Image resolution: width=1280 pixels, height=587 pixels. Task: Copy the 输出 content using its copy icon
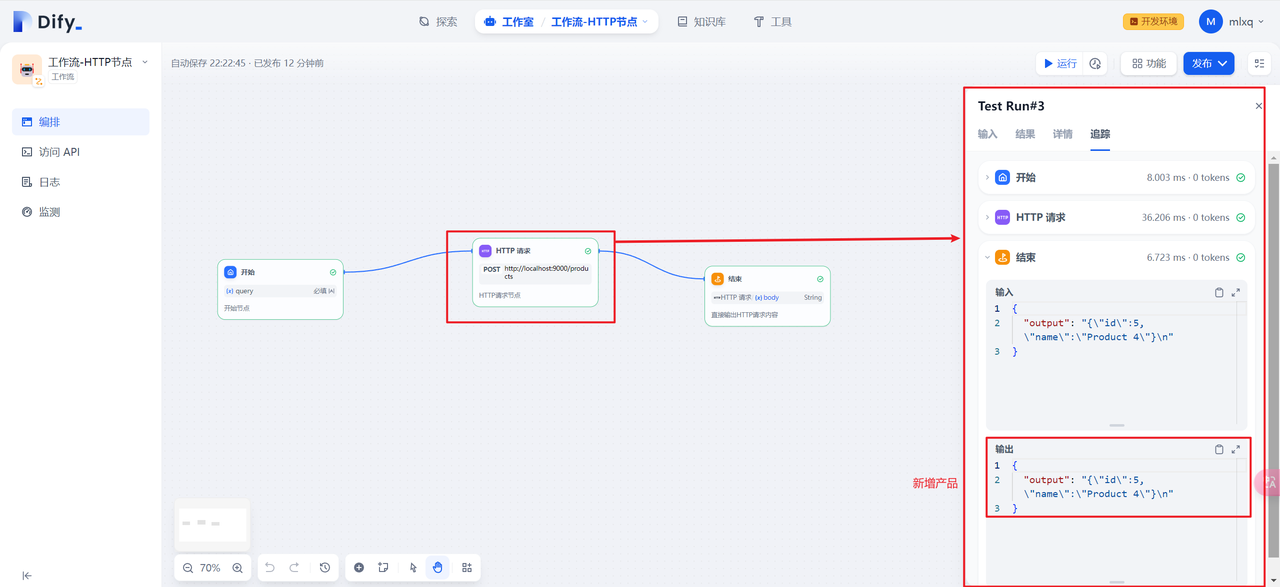[1217, 449]
